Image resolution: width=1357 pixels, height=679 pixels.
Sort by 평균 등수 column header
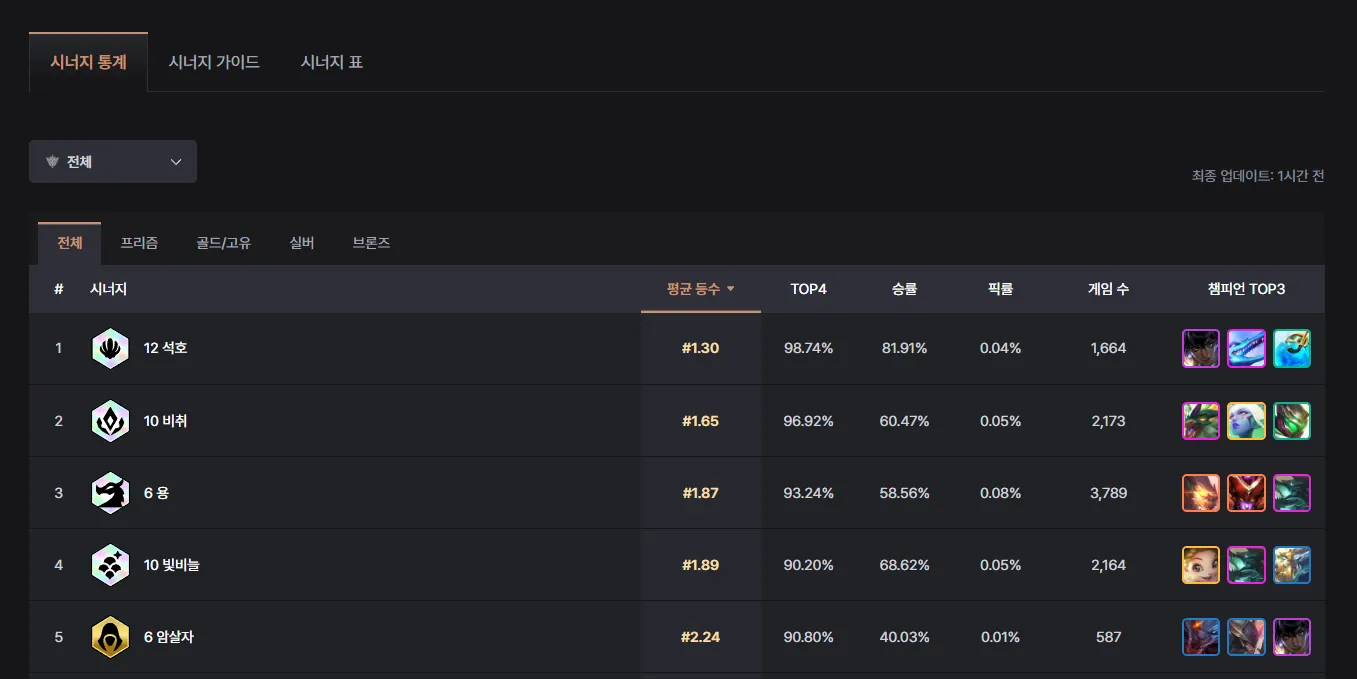coord(700,289)
